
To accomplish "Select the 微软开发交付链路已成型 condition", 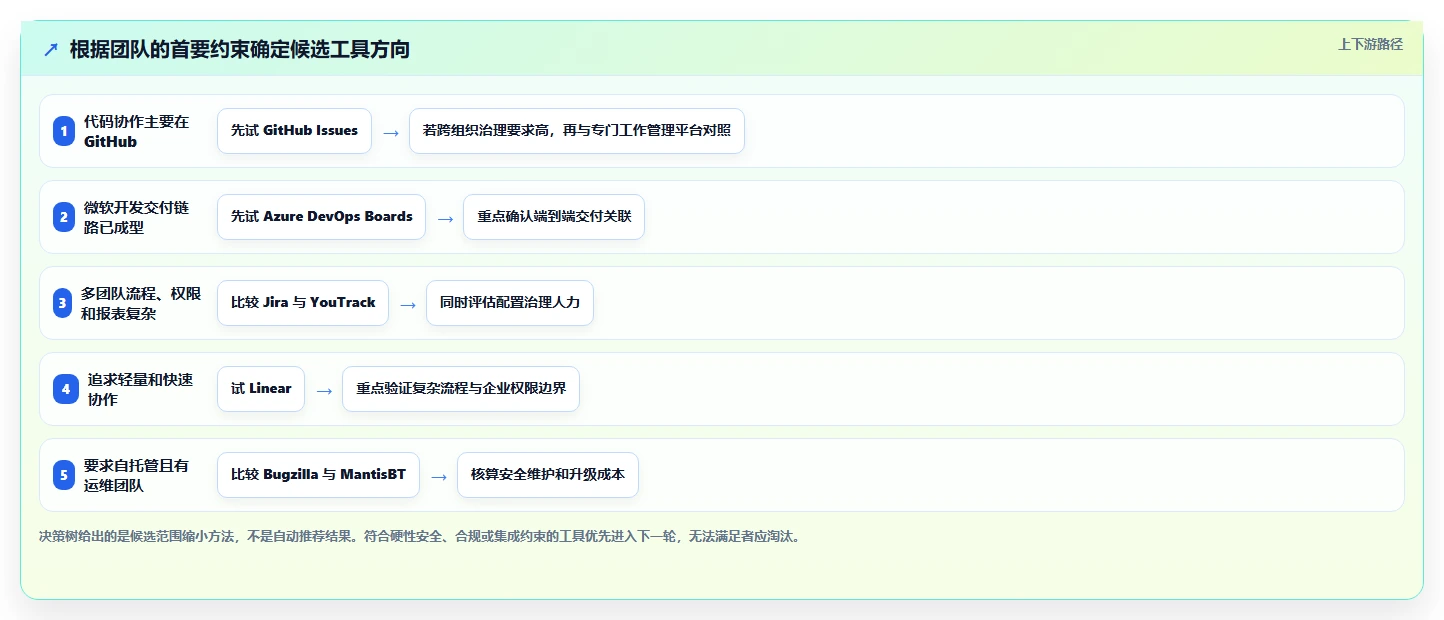I will [x=137, y=217].
